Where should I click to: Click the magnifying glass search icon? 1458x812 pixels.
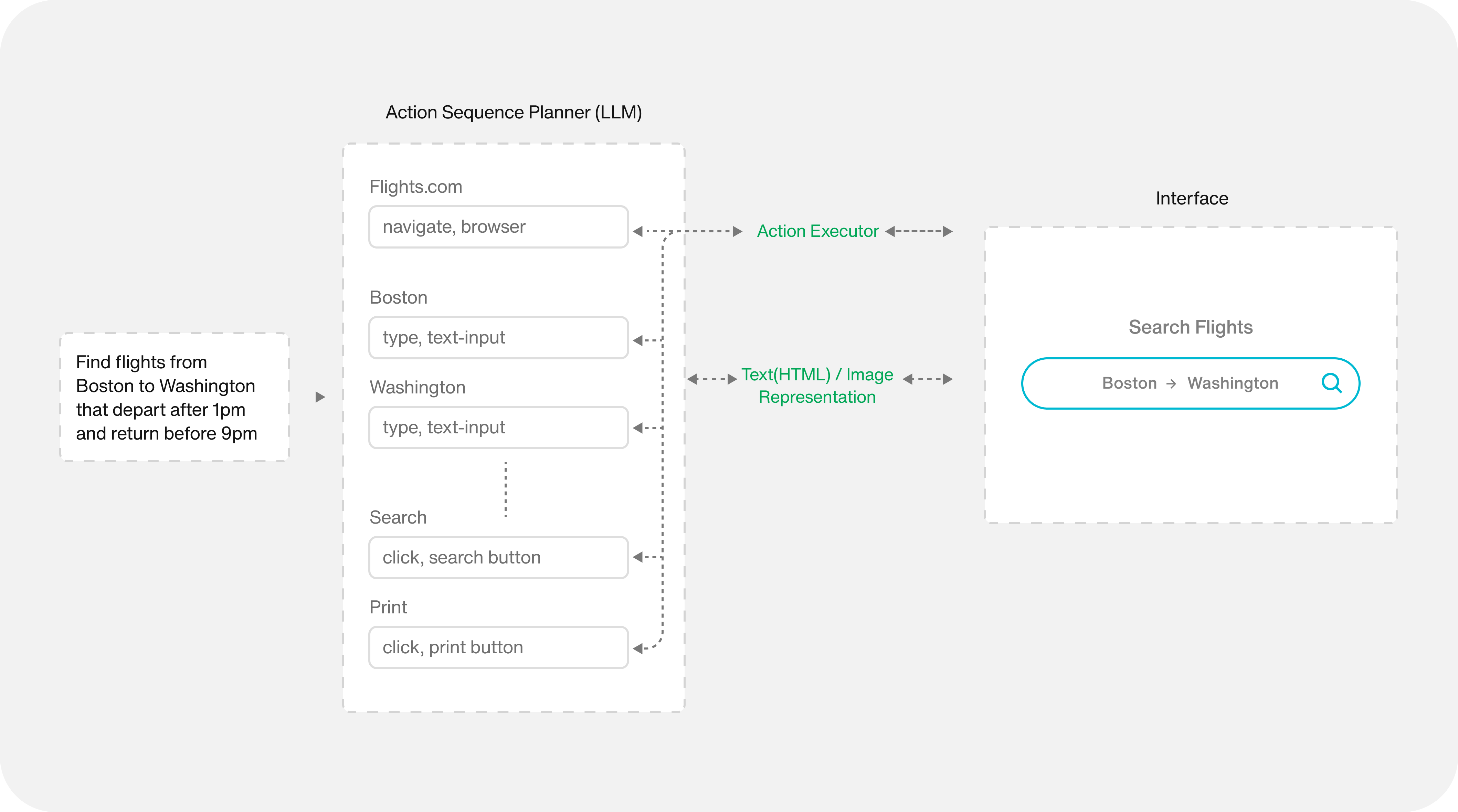(1331, 383)
